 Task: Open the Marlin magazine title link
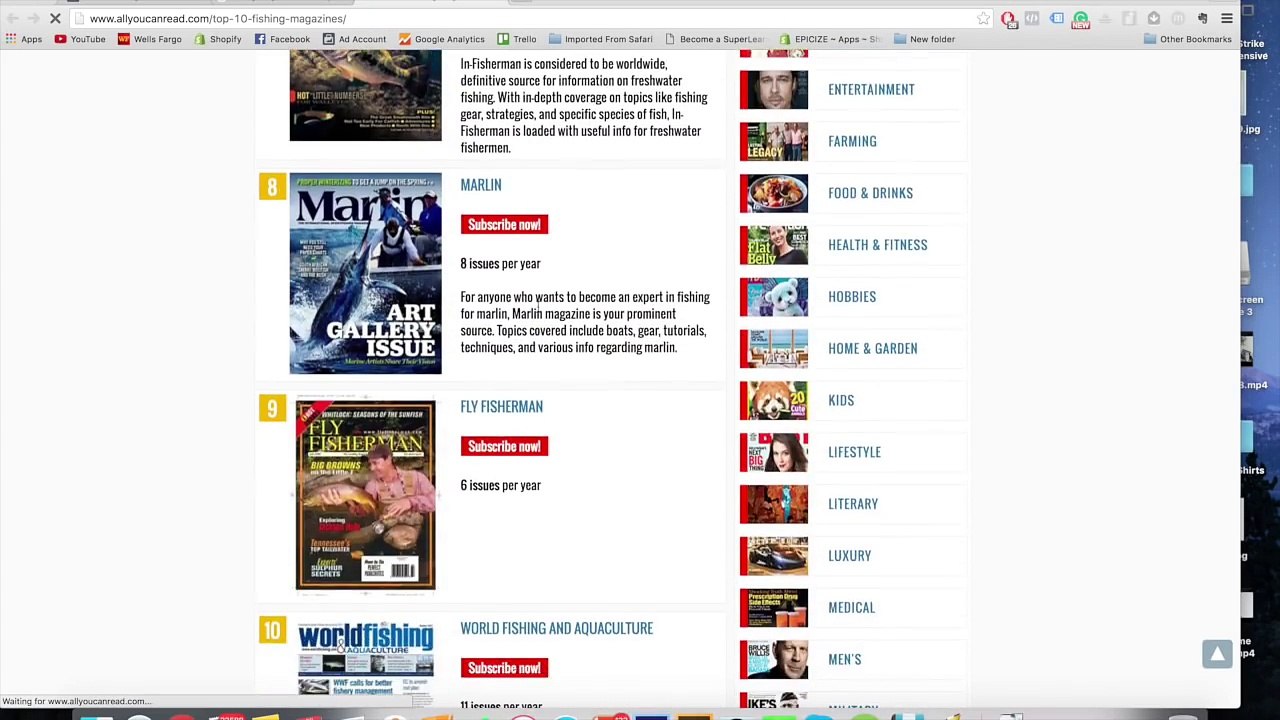[481, 185]
